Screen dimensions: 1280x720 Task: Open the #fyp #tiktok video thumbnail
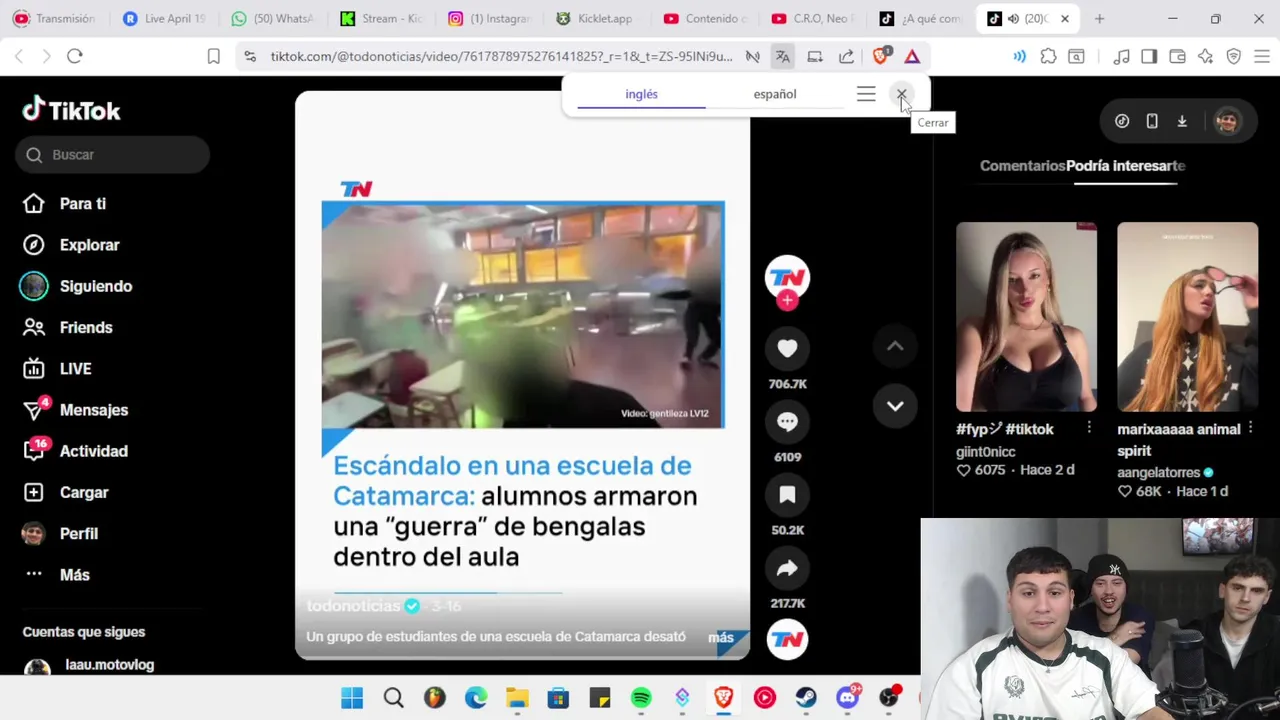[x=1026, y=317]
